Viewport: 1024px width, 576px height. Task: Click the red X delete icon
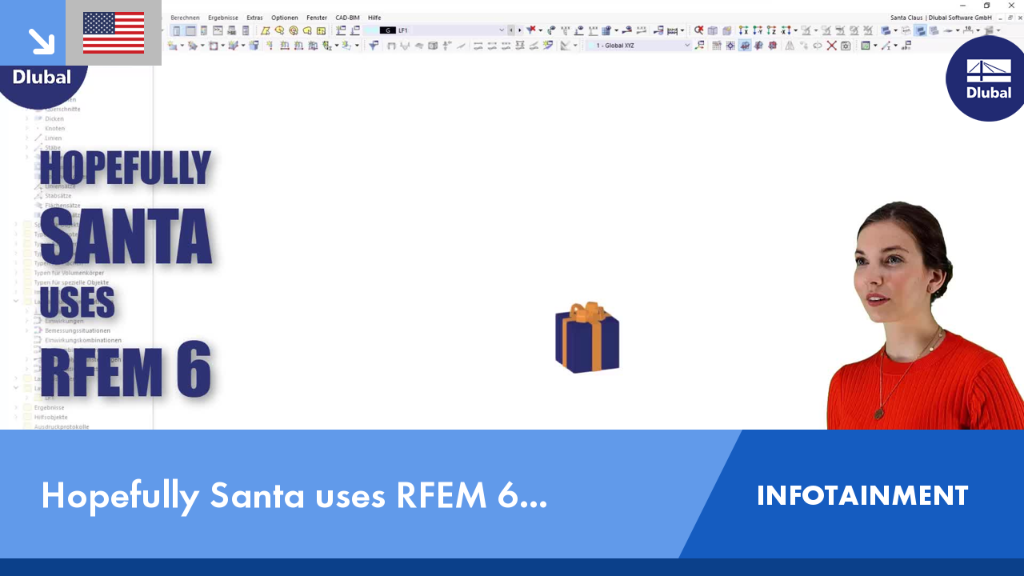click(x=831, y=46)
